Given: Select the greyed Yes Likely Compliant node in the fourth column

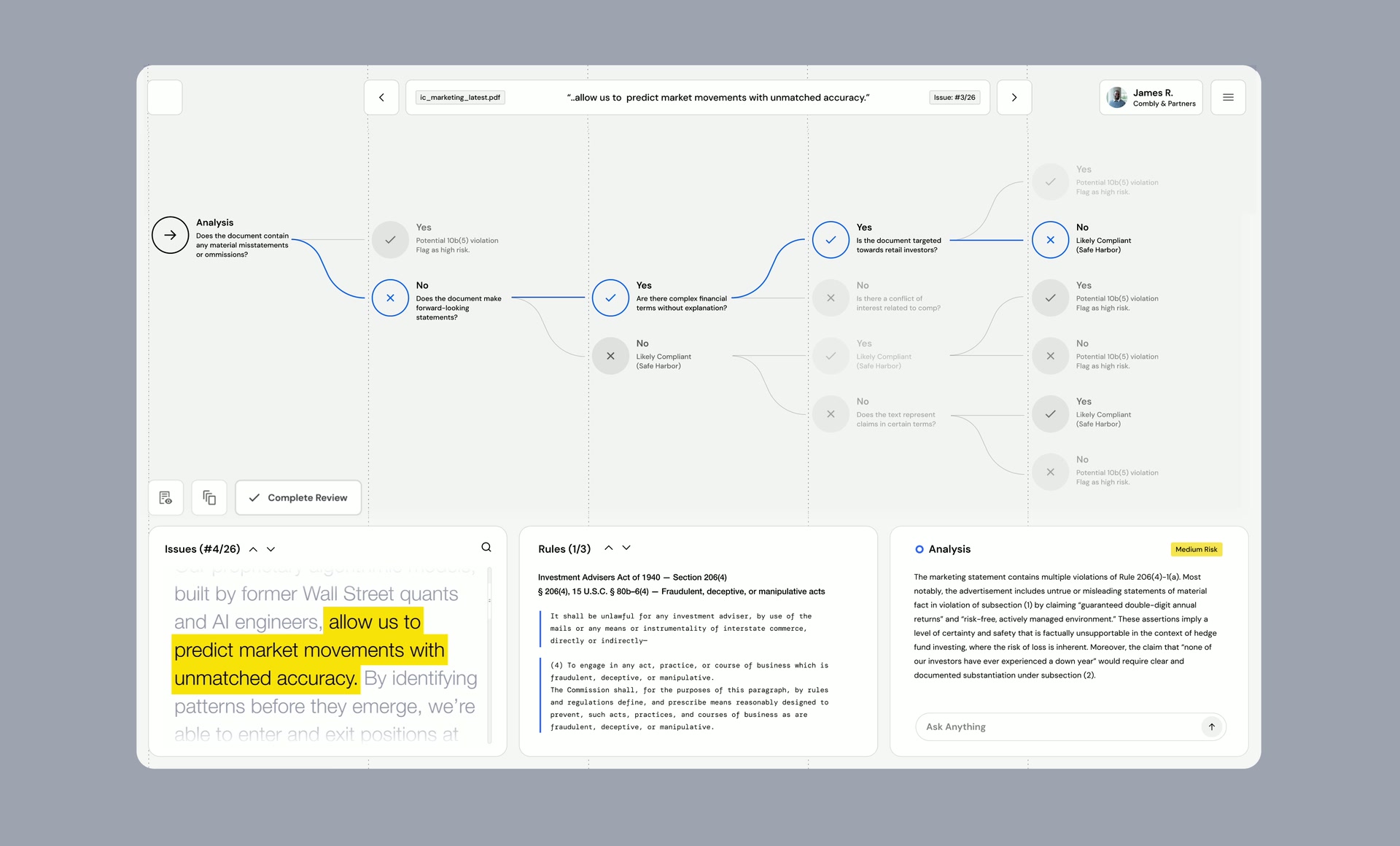Looking at the screenshot, I should pos(831,356).
